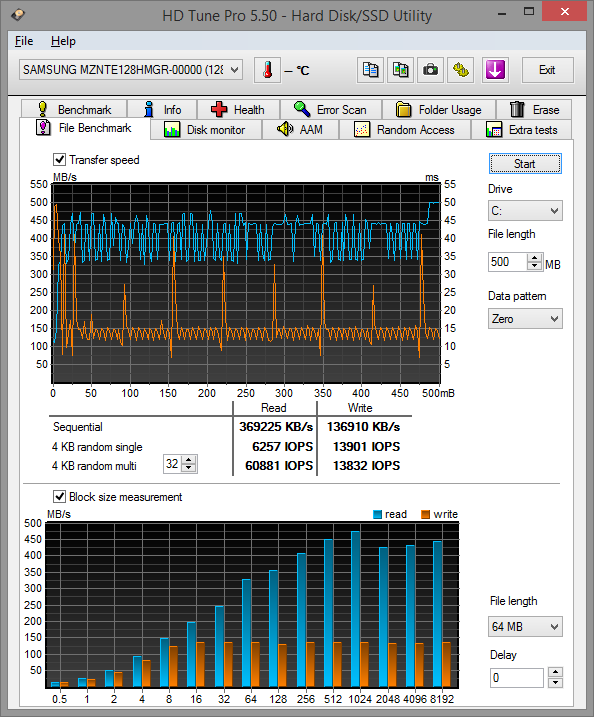Screen dimensions: 594x717
Task: Click the 4 KB random single label
Action: [x=97, y=447]
